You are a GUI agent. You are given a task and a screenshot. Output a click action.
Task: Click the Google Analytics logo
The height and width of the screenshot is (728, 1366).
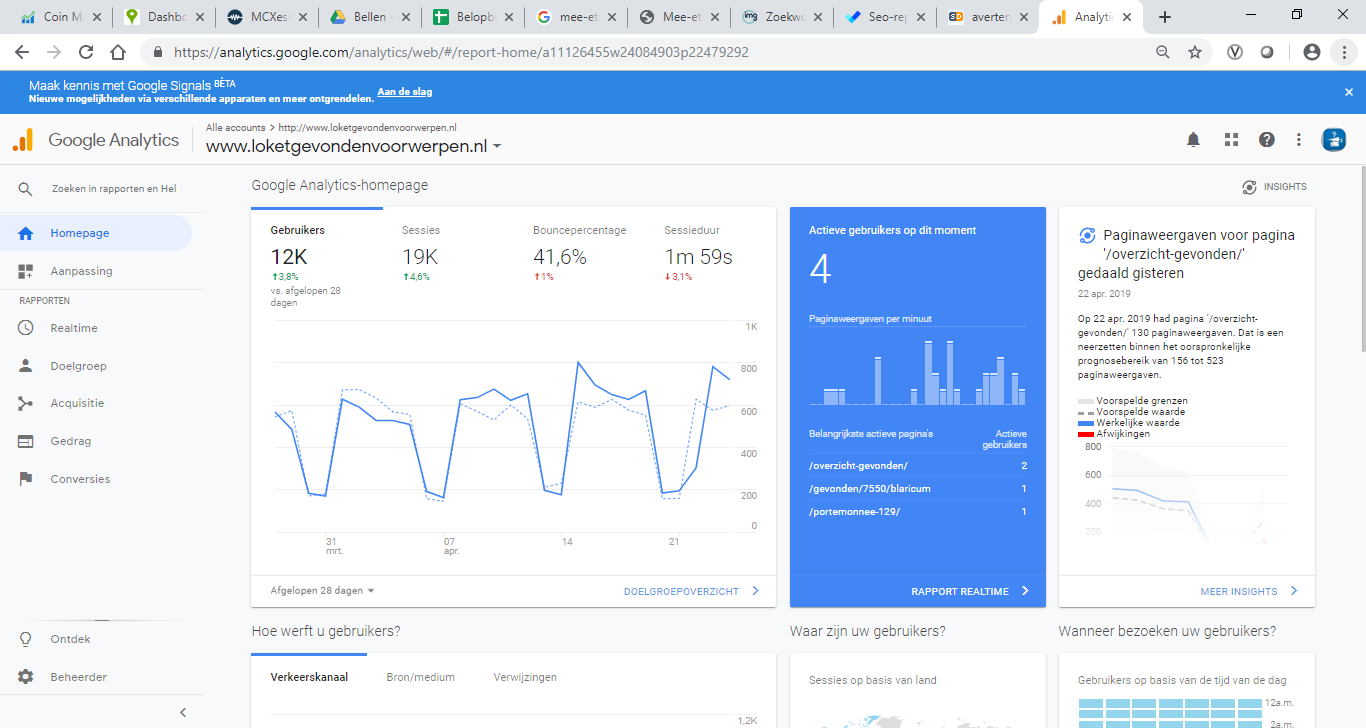click(95, 140)
